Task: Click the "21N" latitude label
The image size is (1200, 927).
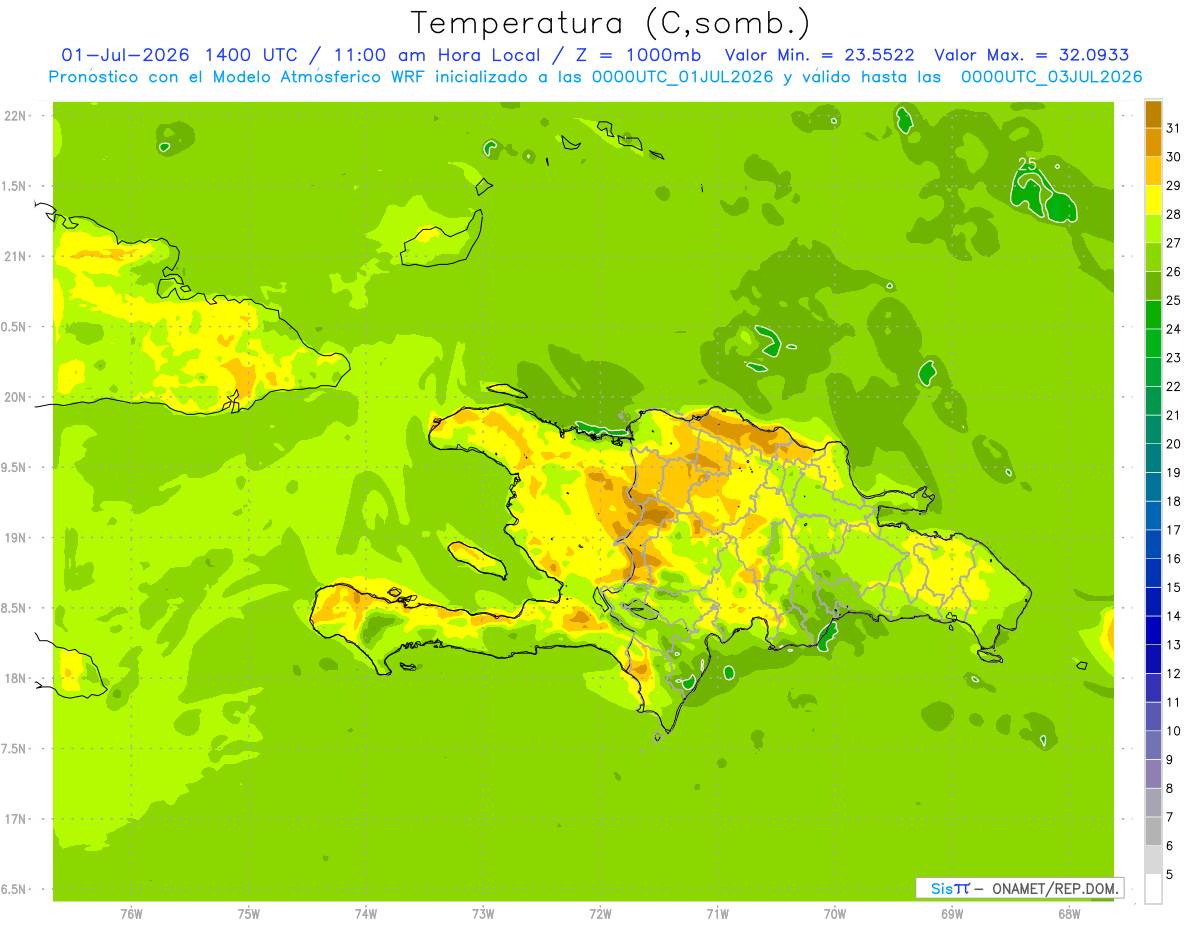Action: 14,256
